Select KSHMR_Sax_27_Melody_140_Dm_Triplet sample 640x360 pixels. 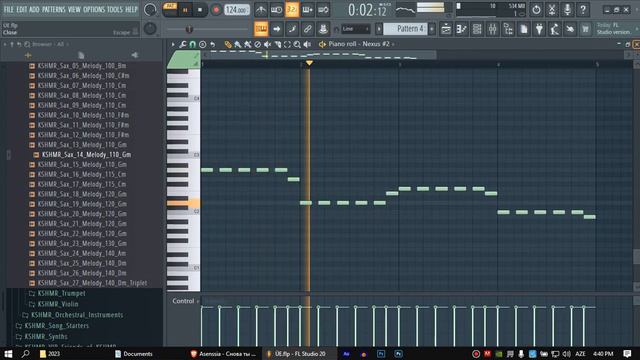[92, 283]
